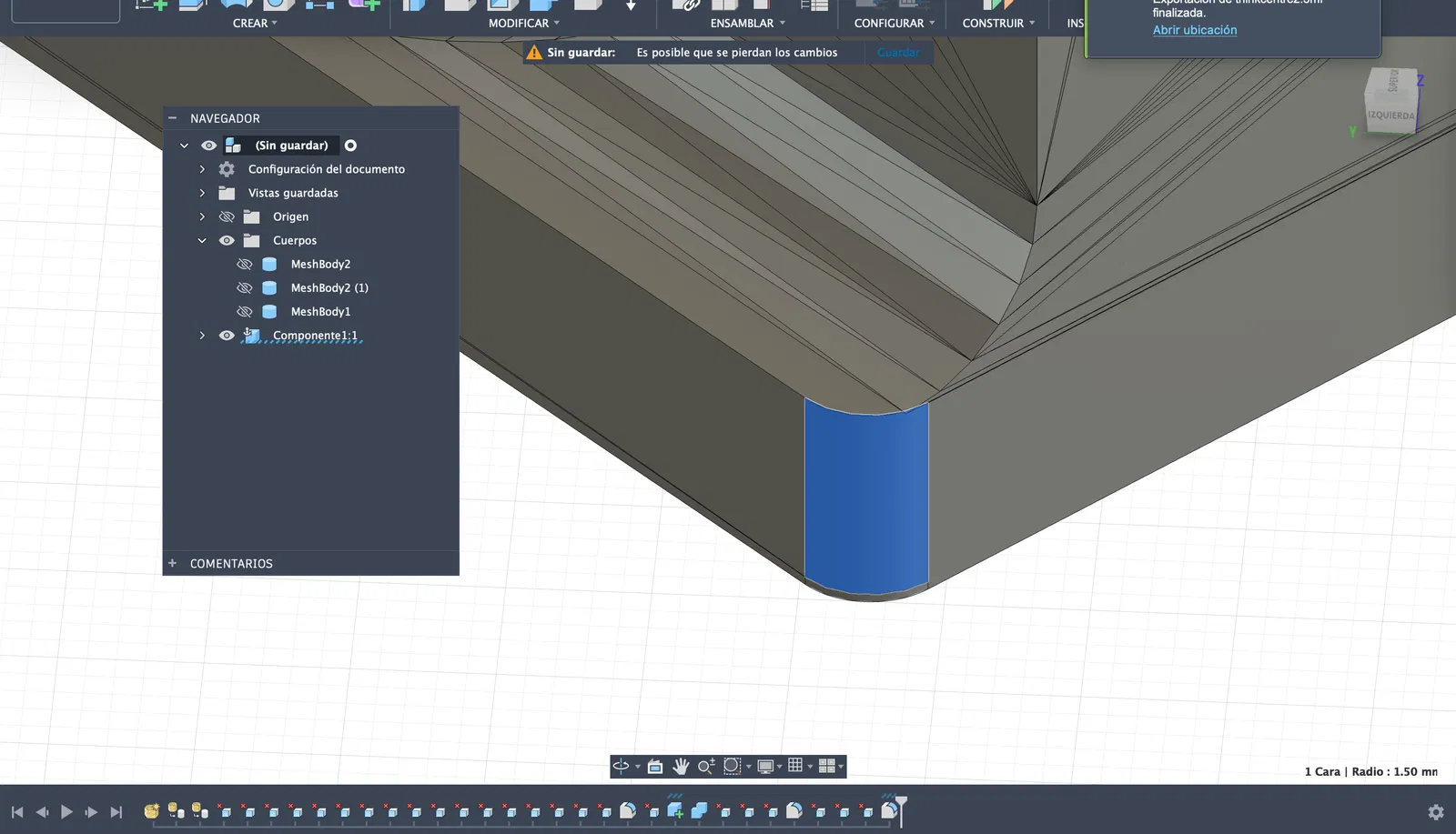Viewport: 1456px width, 834px height.
Task: Click the Zoom Window fit icon
Action: click(x=732, y=767)
